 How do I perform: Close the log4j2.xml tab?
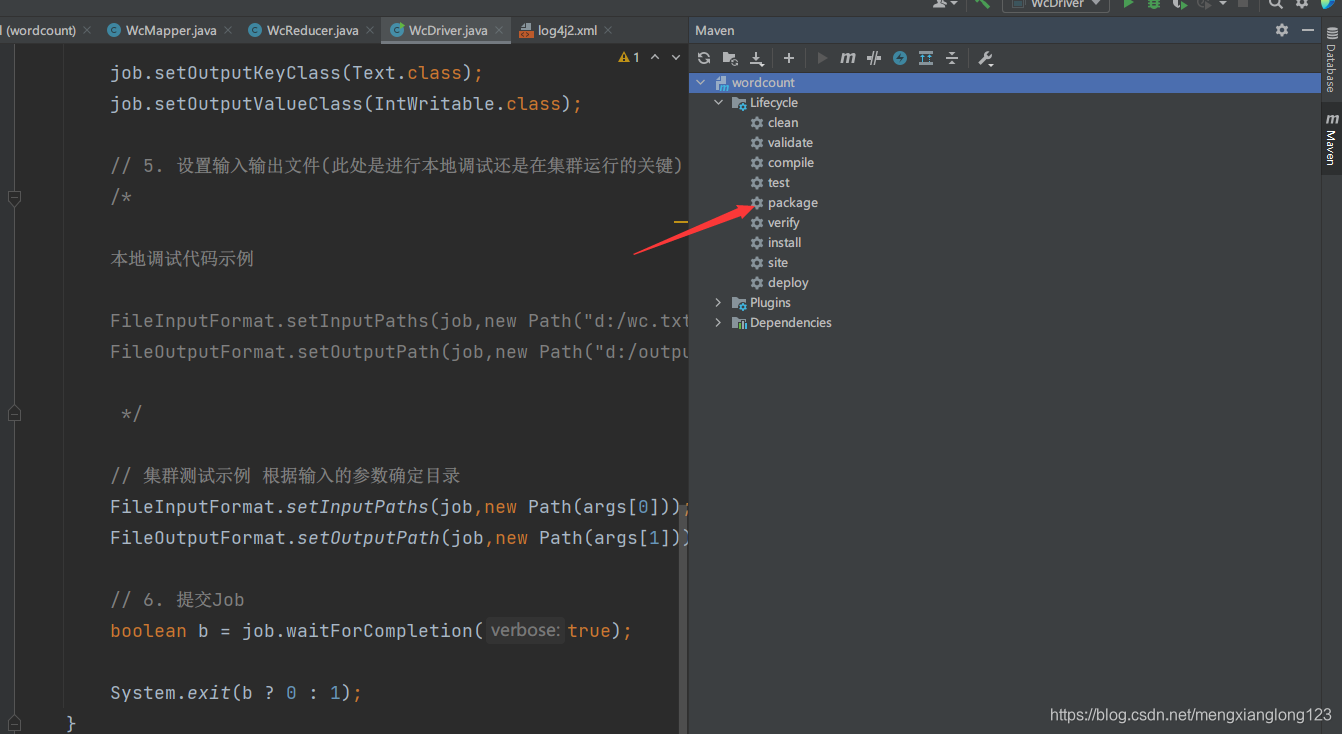609,31
